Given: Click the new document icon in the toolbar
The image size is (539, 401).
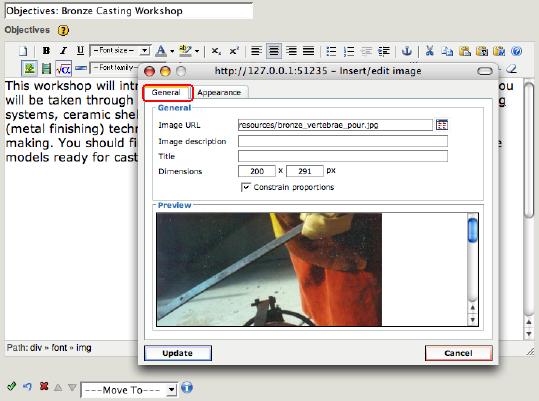Looking at the screenshot, I should 23,51.
